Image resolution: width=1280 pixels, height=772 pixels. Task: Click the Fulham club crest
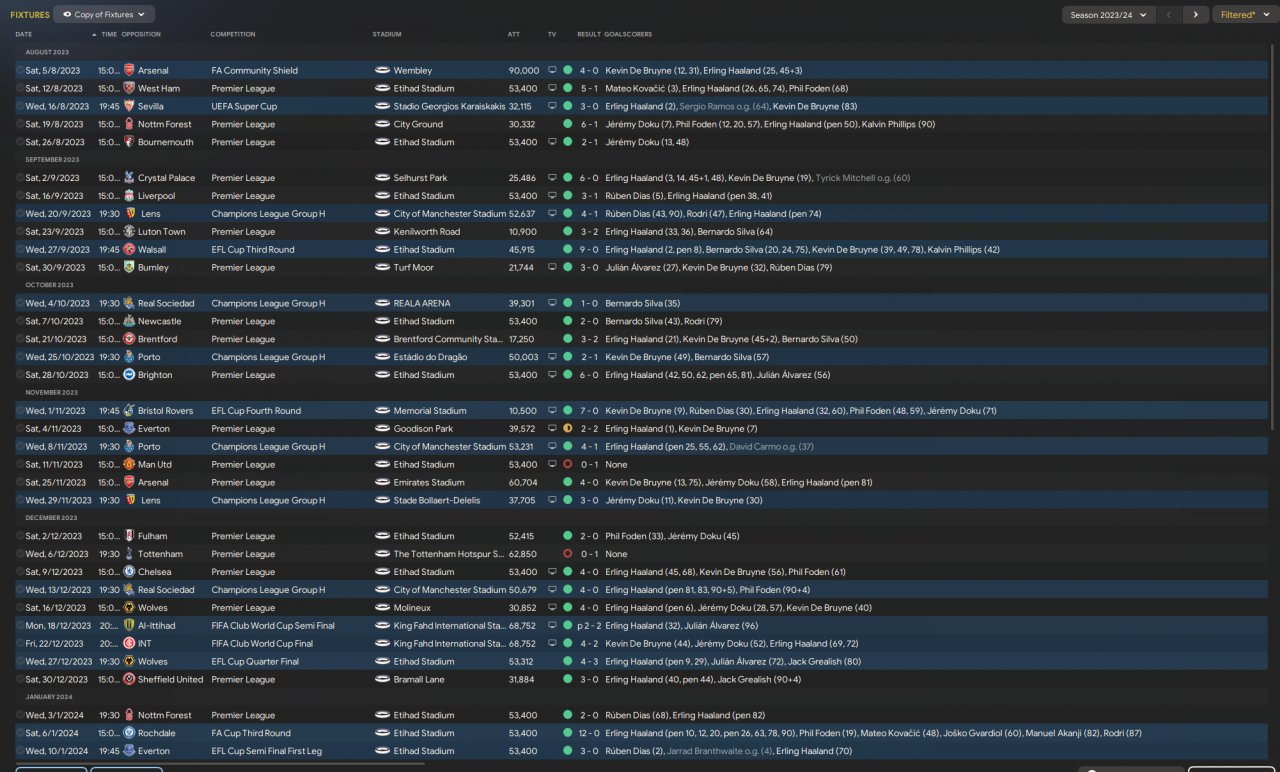coord(129,536)
